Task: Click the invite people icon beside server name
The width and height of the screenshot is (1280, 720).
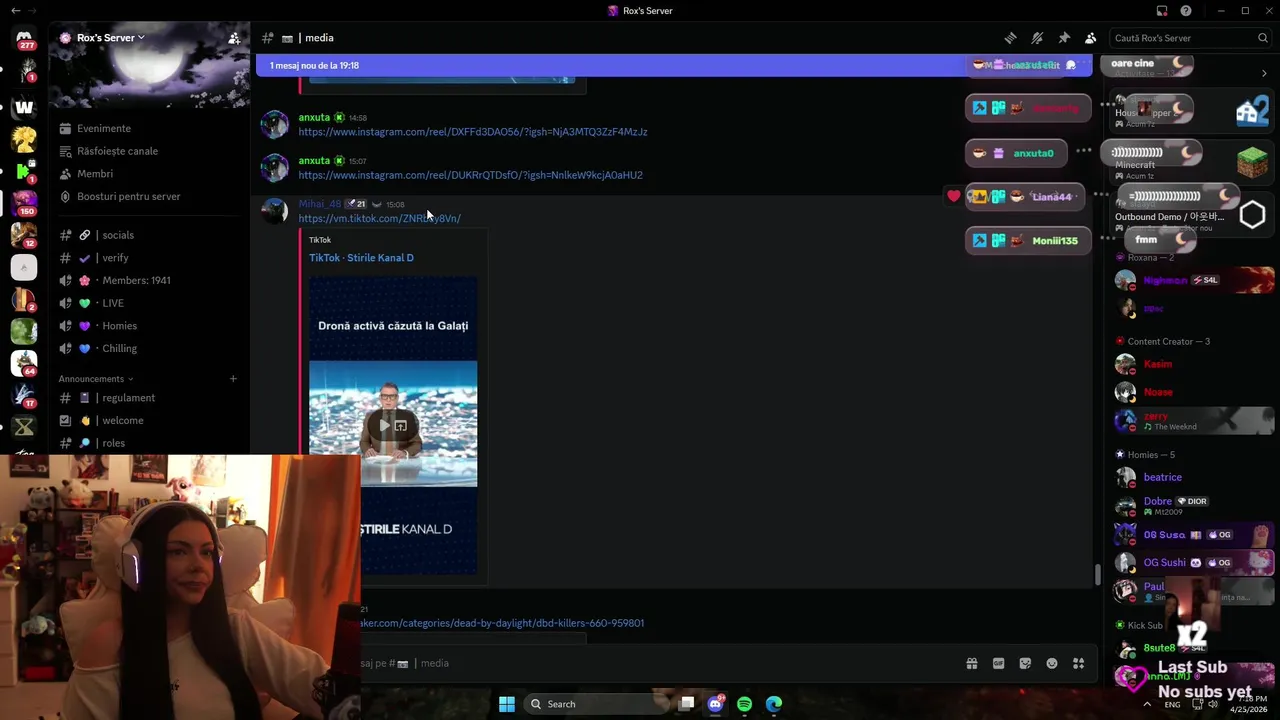Action: (x=234, y=38)
